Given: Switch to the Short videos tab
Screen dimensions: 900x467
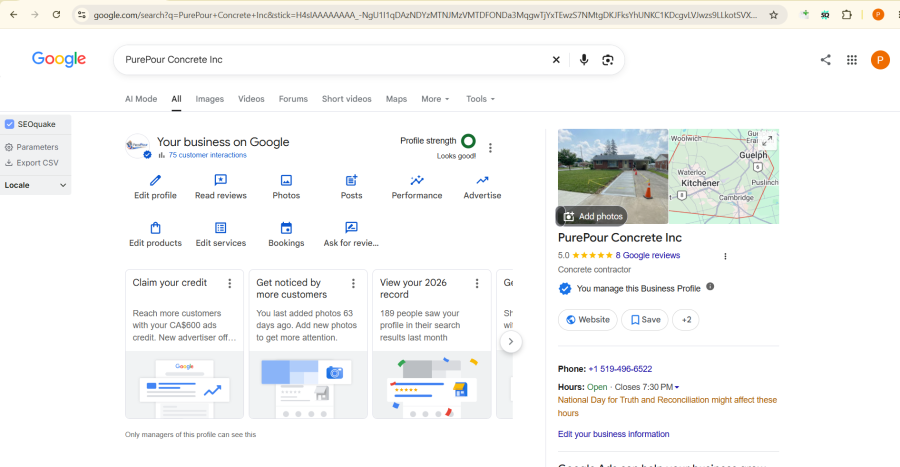Looking at the screenshot, I should (347, 99).
